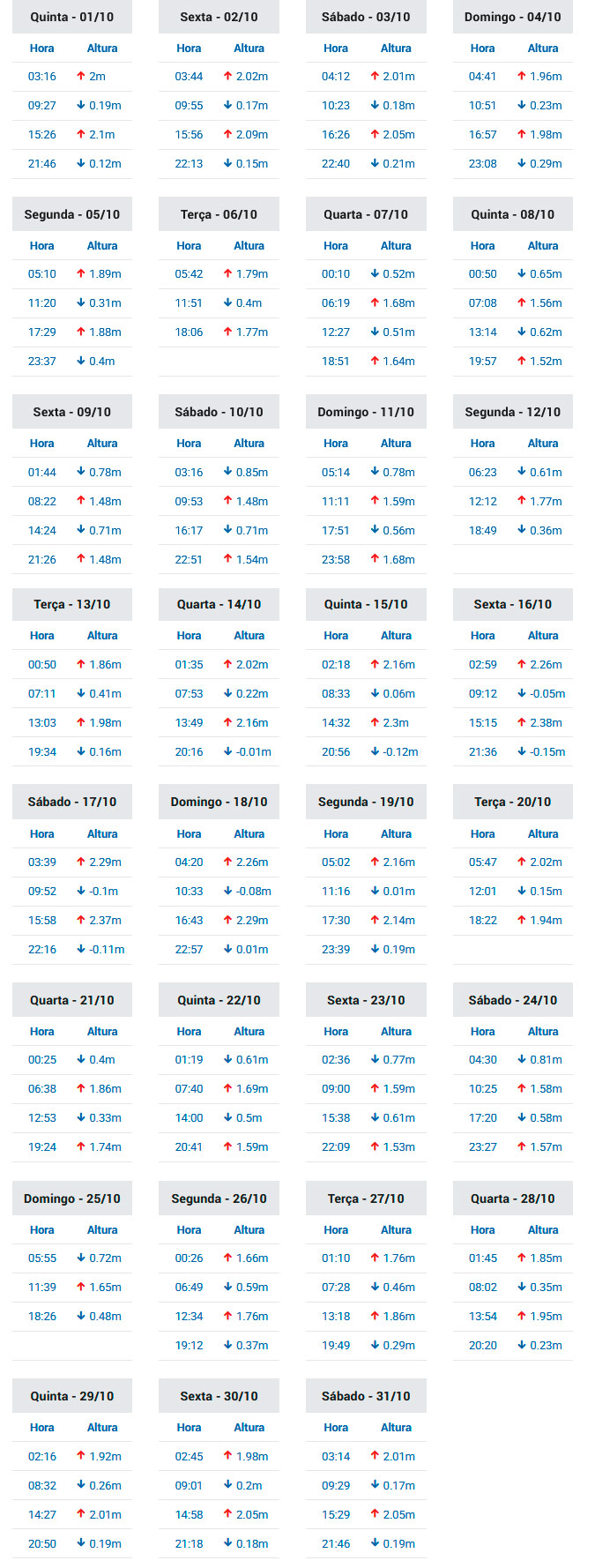The width and height of the screenshot is (595, 1568).
Task: Click the red arrow beside 1.95m on Quarta 28/10
Action: click(522, 1317)
